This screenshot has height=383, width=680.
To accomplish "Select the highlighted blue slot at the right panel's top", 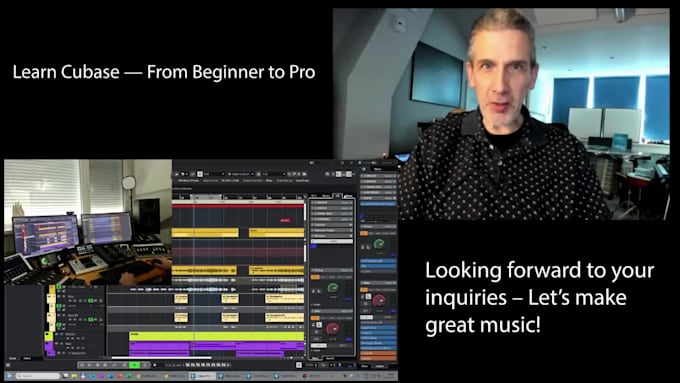I will tap(378, 203).
